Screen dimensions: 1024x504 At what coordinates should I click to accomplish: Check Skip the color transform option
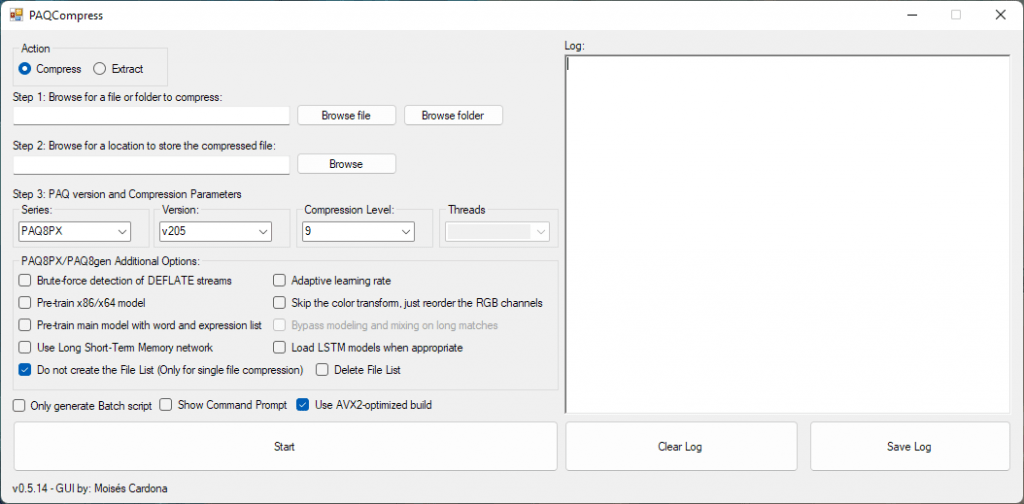point(280,303)
